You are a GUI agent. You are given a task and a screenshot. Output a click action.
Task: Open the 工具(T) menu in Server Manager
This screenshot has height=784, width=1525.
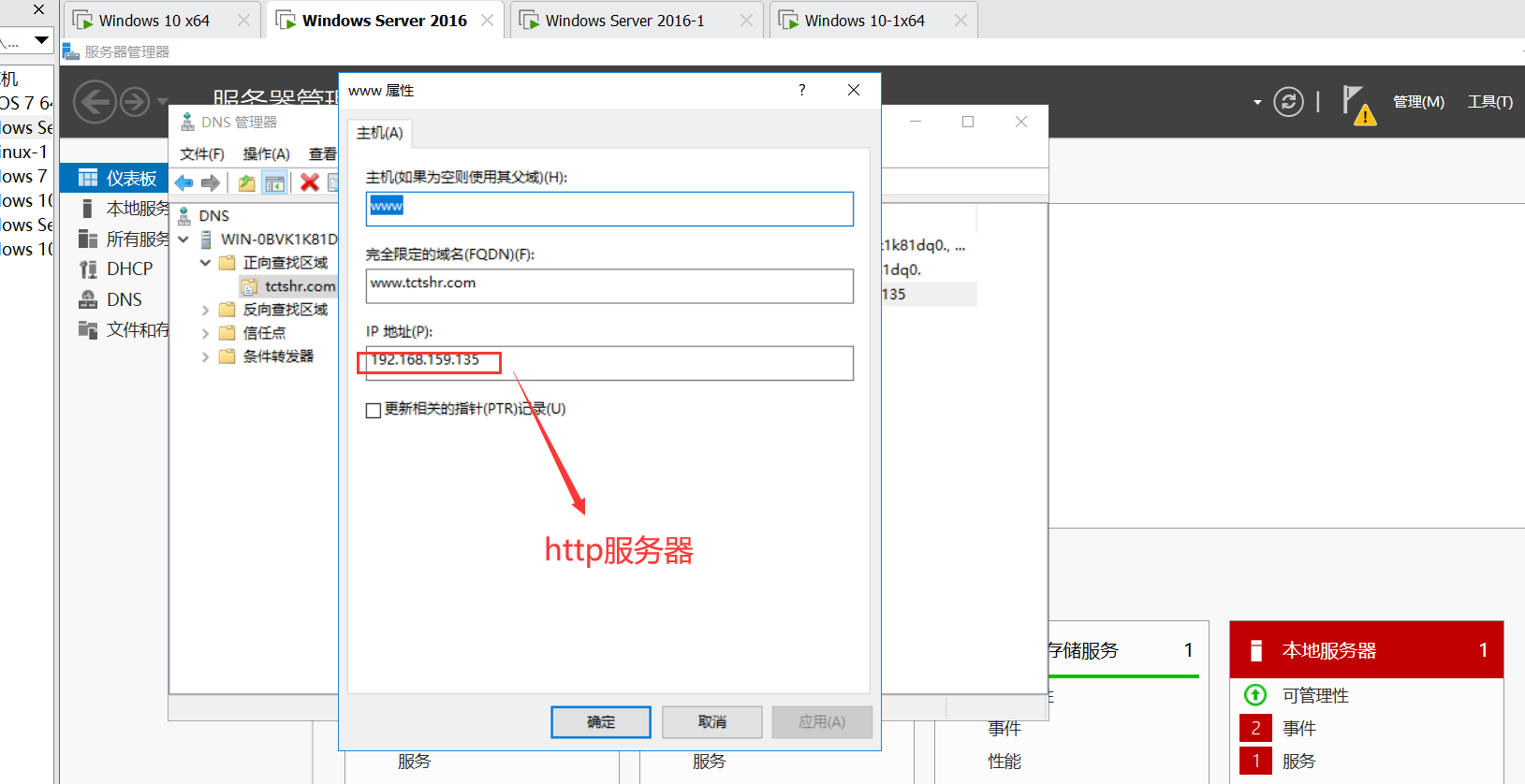(1490, 101)
